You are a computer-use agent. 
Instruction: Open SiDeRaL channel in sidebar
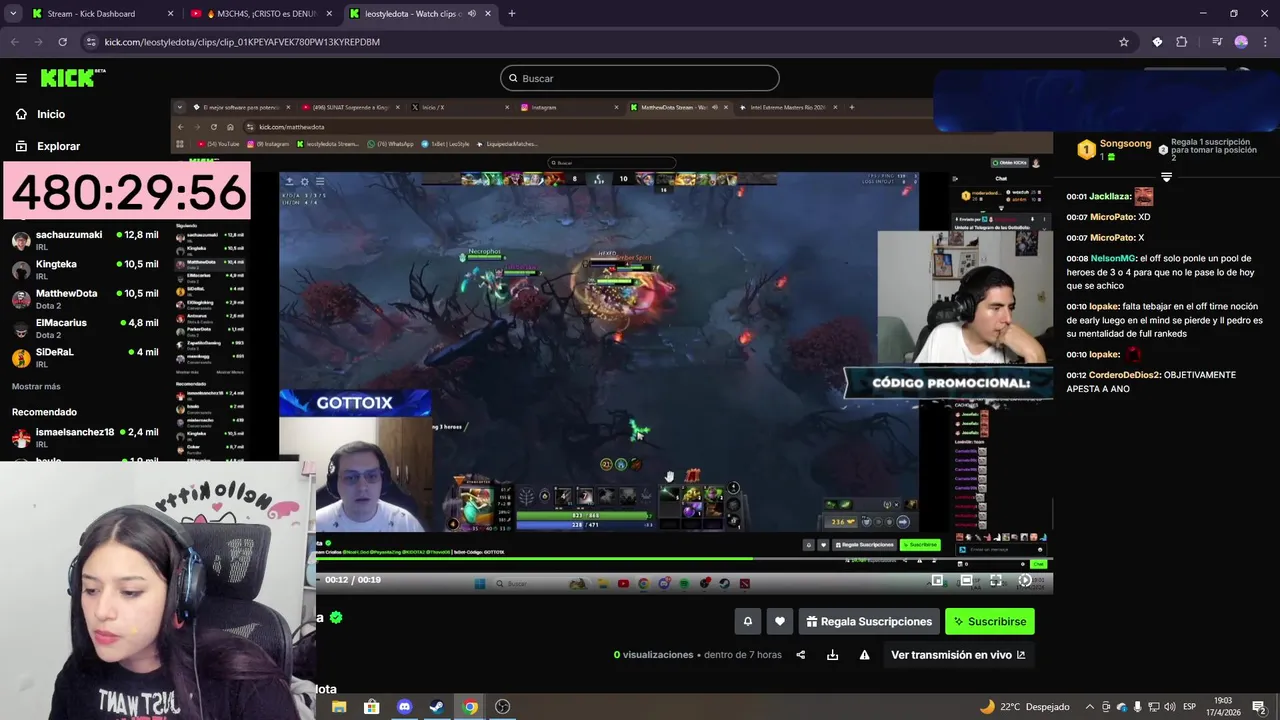click(x=85, y=358)
